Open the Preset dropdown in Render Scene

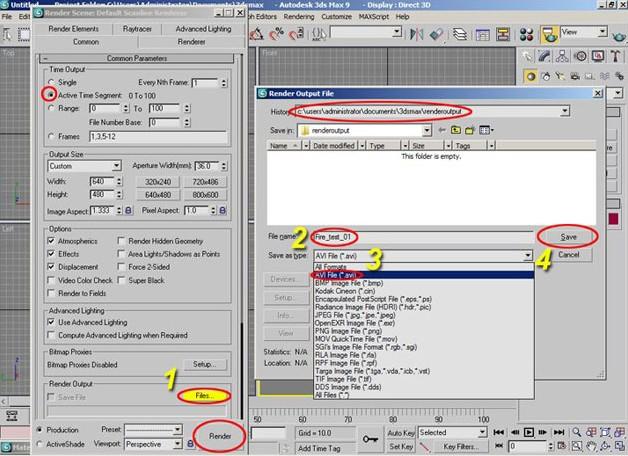pos(177,430)
